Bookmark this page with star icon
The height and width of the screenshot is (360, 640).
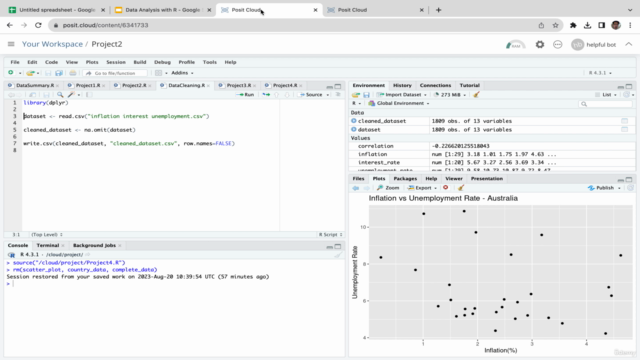[556, 25]
